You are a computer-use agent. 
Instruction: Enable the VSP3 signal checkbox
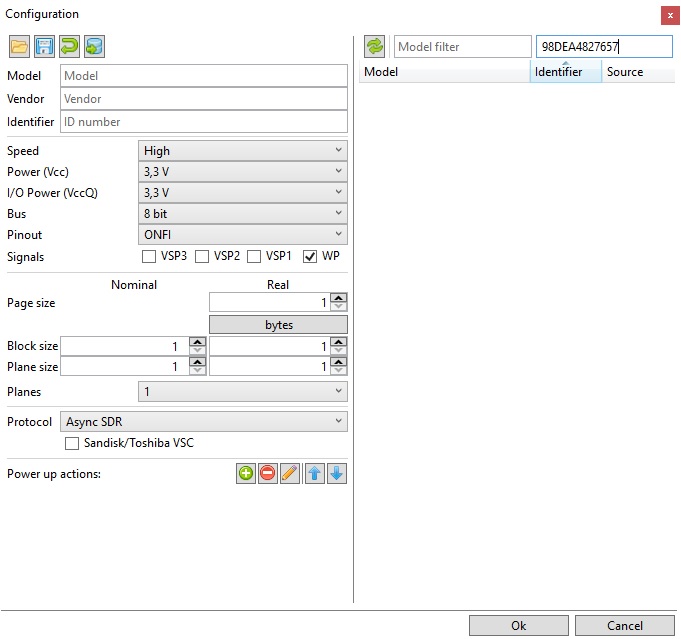(x=149, y=256)
